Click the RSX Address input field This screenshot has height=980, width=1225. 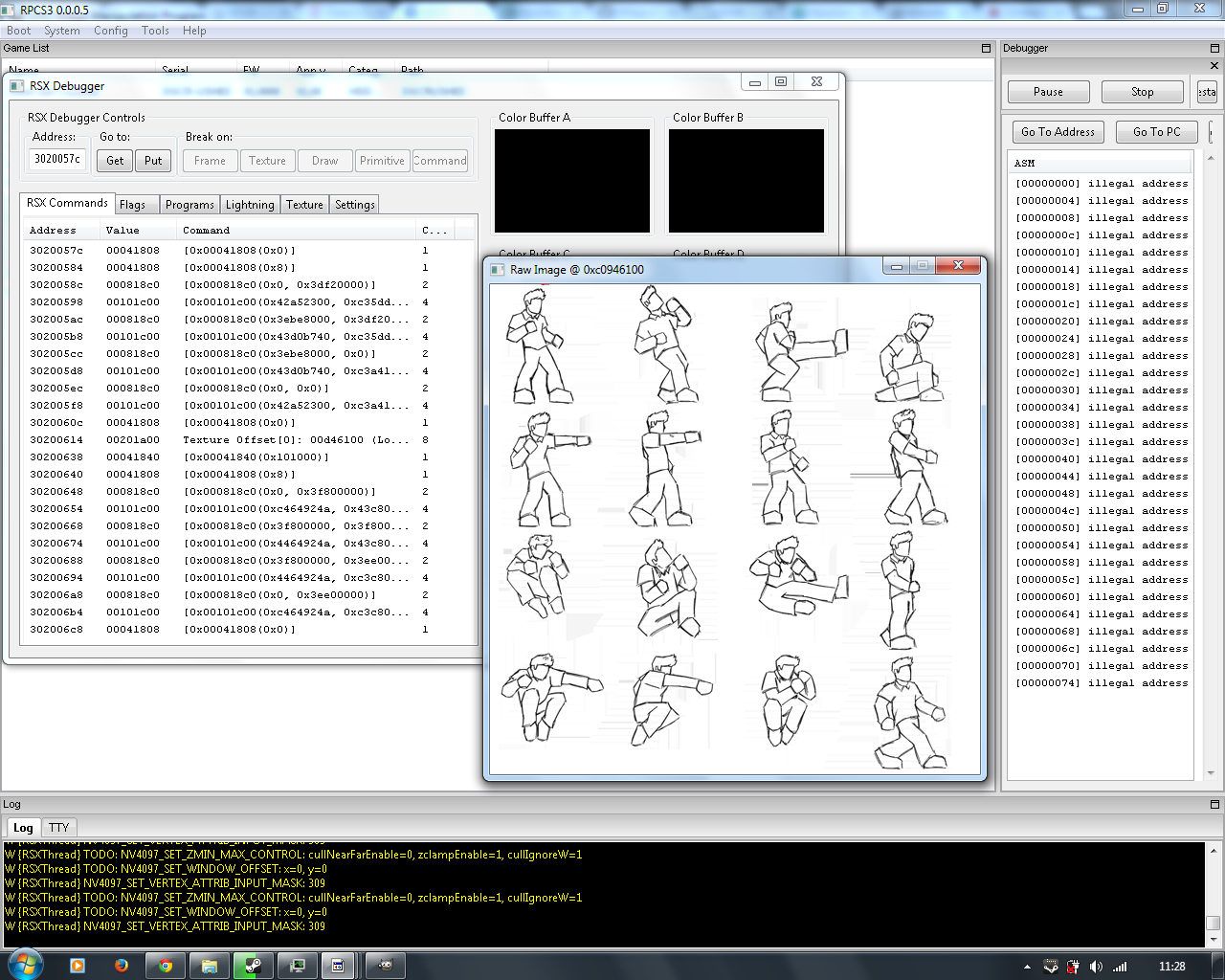(x=57, y=159)
